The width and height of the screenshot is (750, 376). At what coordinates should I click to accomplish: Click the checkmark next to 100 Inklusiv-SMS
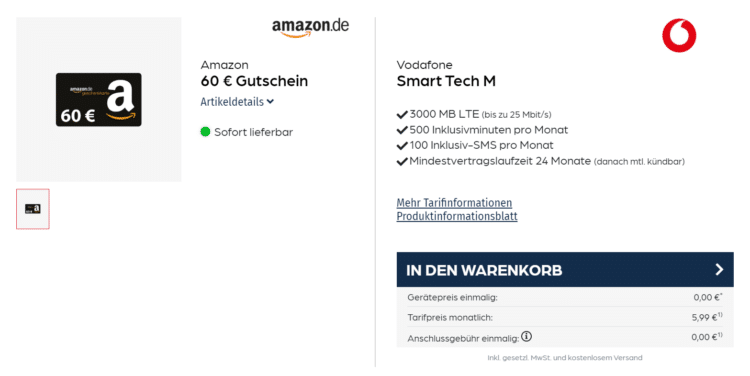[x=402, y=145]
